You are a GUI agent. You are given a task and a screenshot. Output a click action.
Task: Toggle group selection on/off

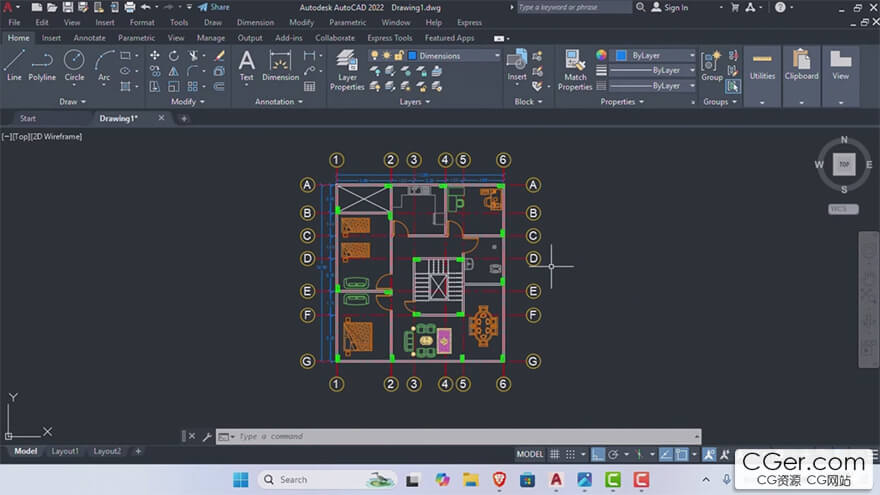[732, 86]
